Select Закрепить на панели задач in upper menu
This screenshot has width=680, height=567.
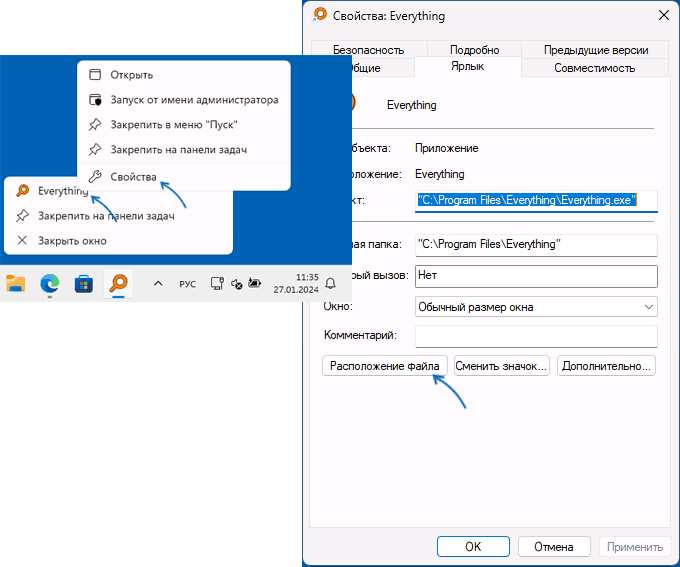[184, 150]
